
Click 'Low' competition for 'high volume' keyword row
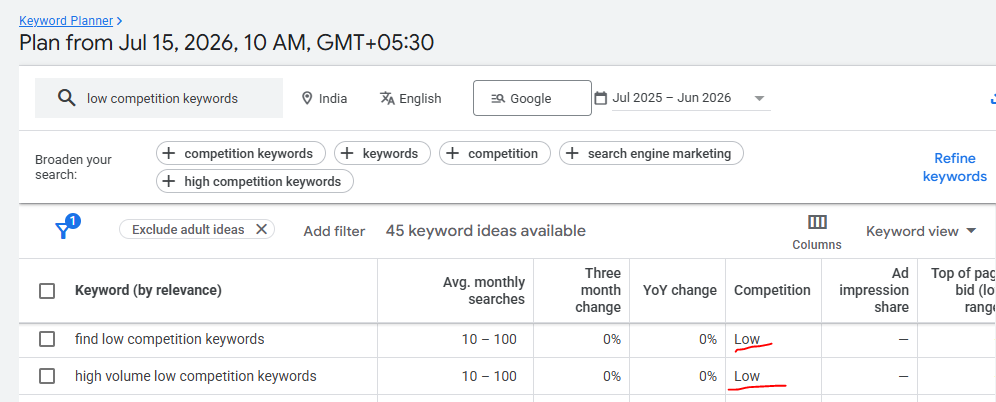point(747,376)
